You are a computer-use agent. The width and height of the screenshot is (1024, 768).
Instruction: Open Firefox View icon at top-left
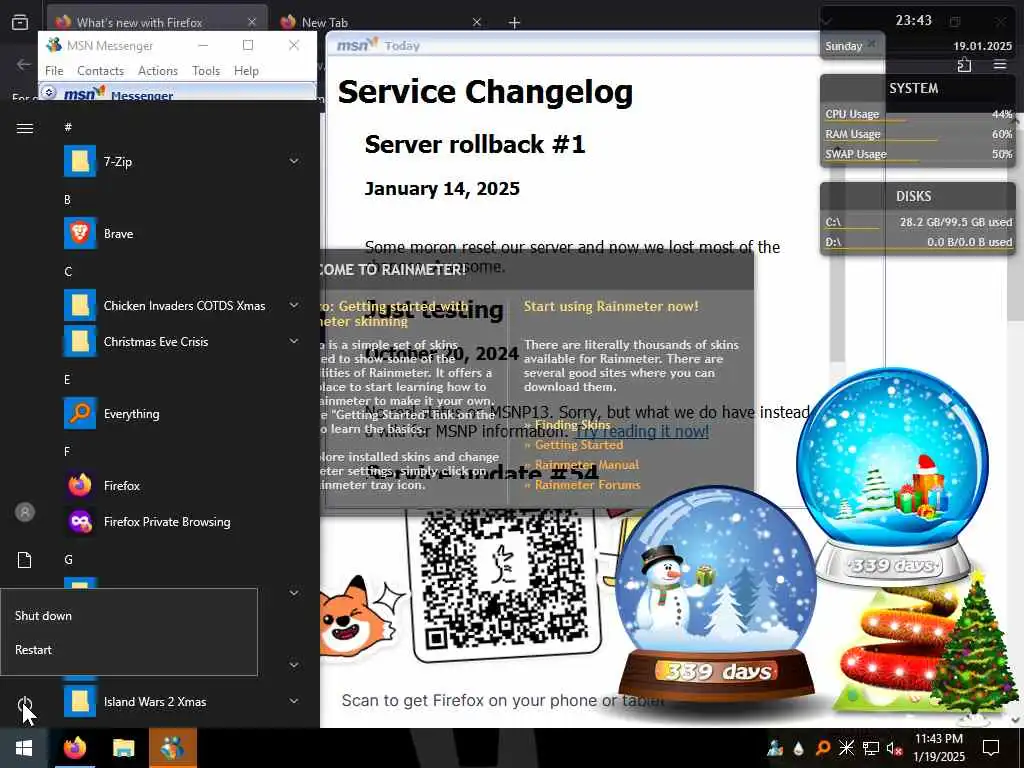pos(20,22)
